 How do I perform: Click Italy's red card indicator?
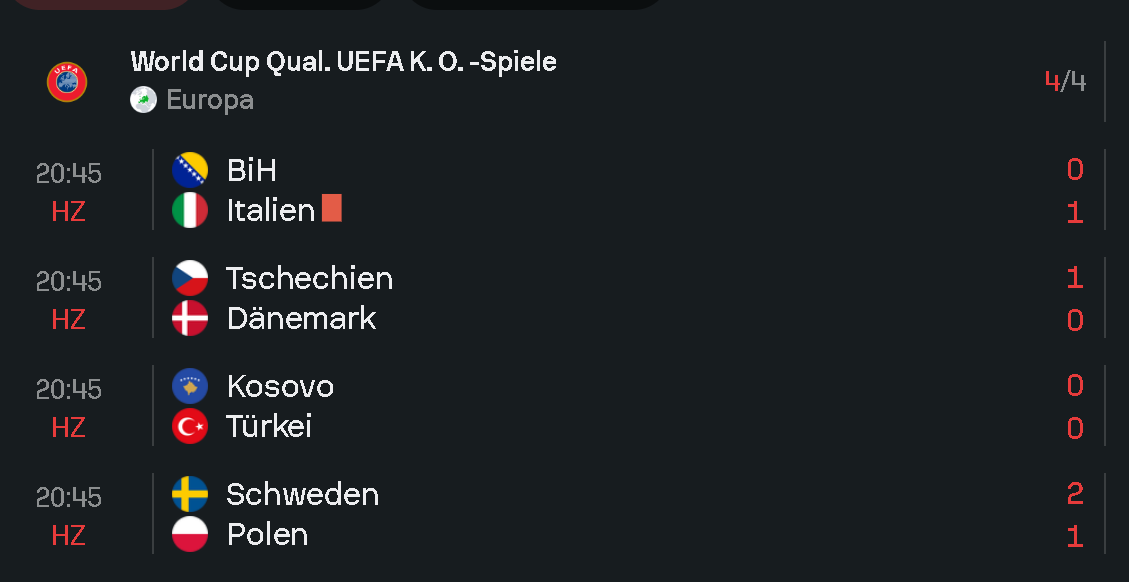click(x=332, y=209)
